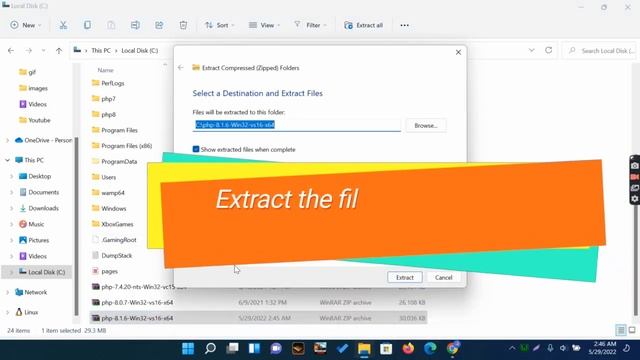The image size is (640, 360).
Task: Open Microsoft Edge from taskbar
Action: tap(430, 349)
